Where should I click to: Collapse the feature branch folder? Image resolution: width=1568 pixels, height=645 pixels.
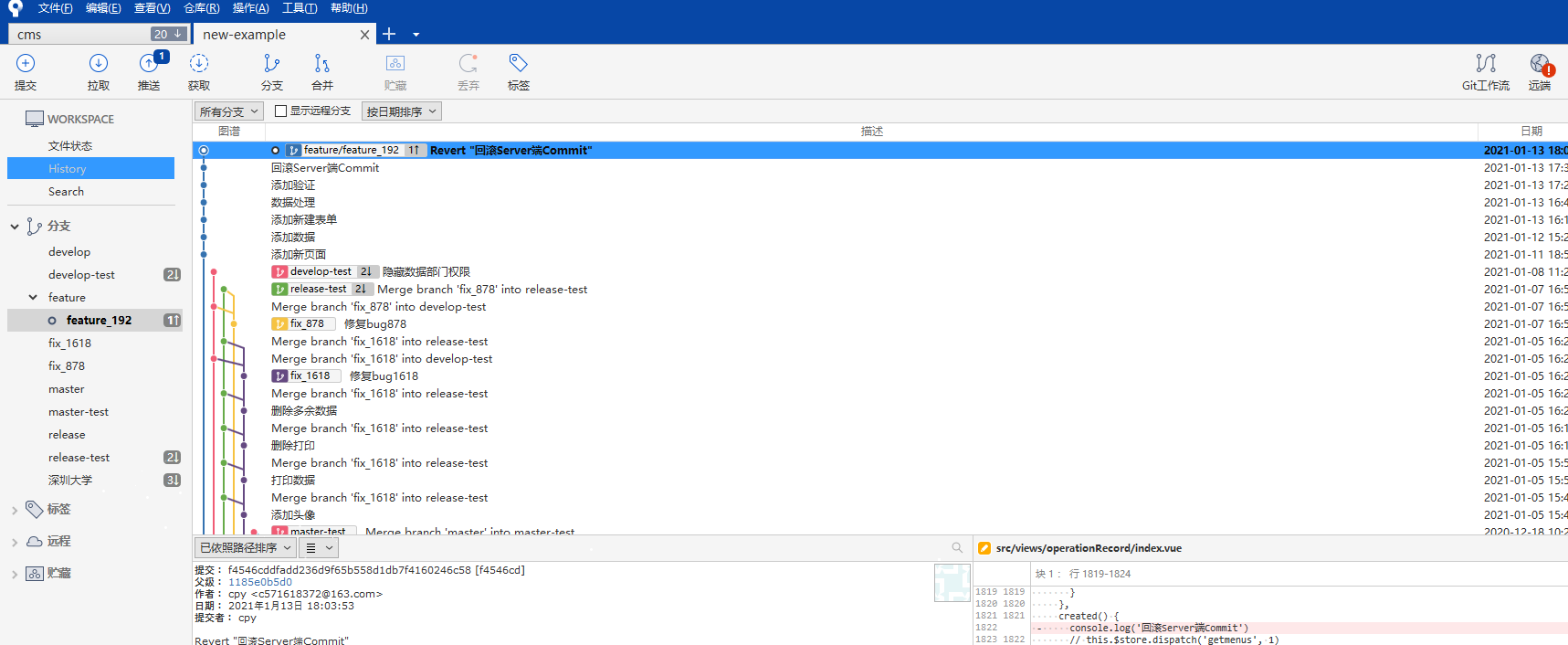(x=33, y=298)
